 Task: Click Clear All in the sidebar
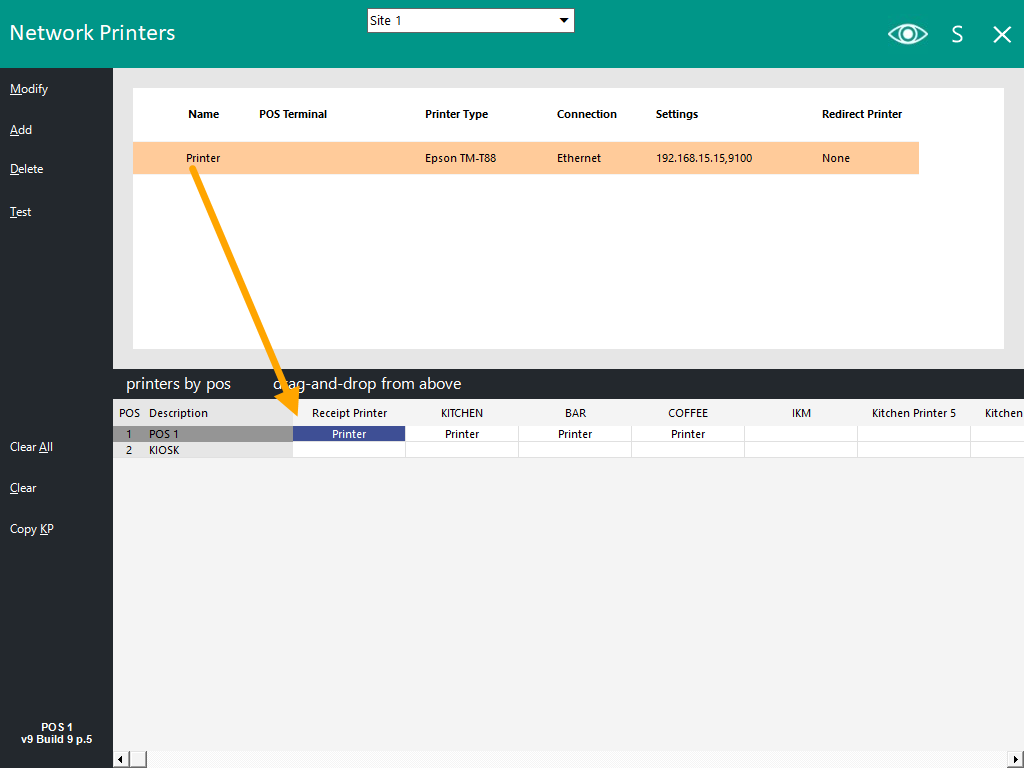(31, 447)
